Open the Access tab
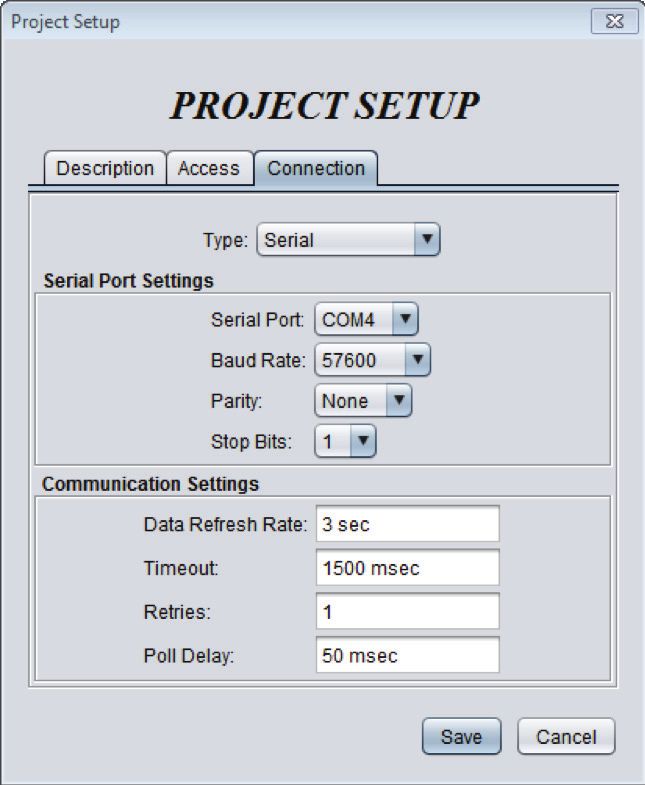Image resolution: width=645 pixels, height=785 pixels. [209, 168]
